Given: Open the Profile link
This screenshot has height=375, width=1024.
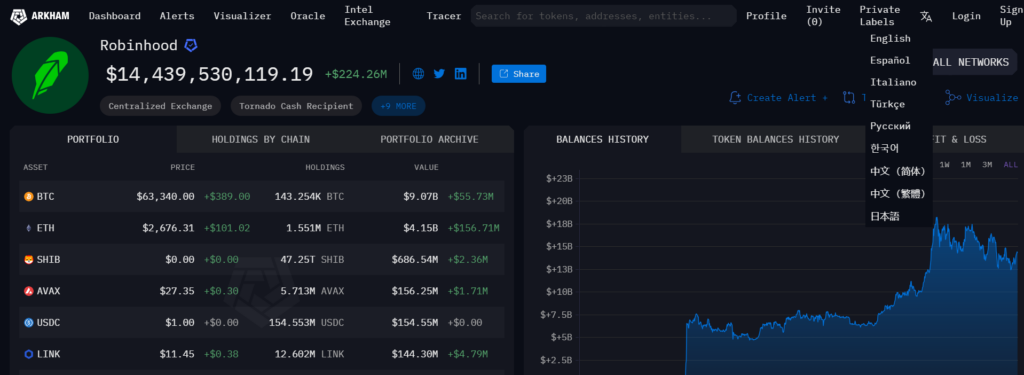Looking at the screenshot, I should [766, 16].
